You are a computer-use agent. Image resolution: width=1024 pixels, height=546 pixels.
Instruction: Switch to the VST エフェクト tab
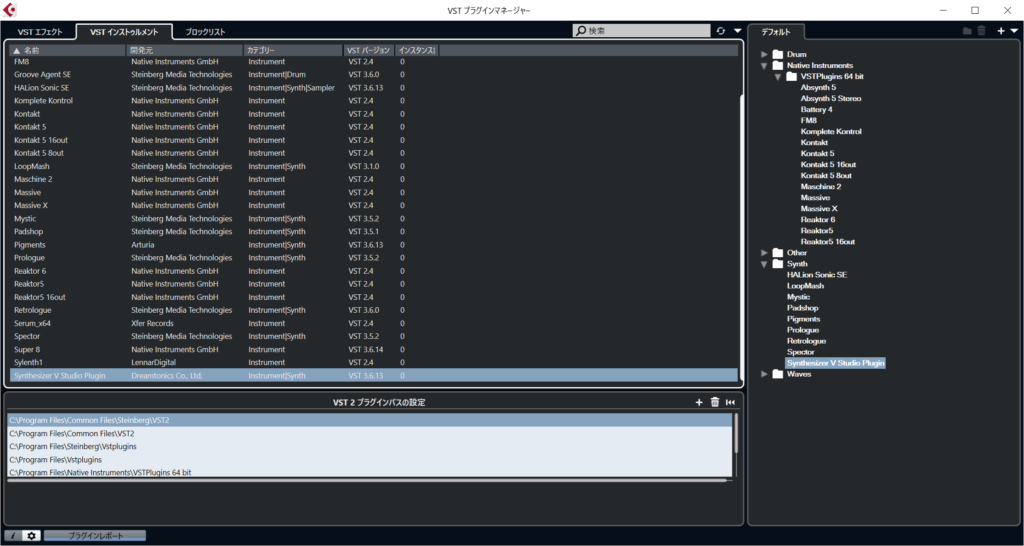[x=40, y=31]
